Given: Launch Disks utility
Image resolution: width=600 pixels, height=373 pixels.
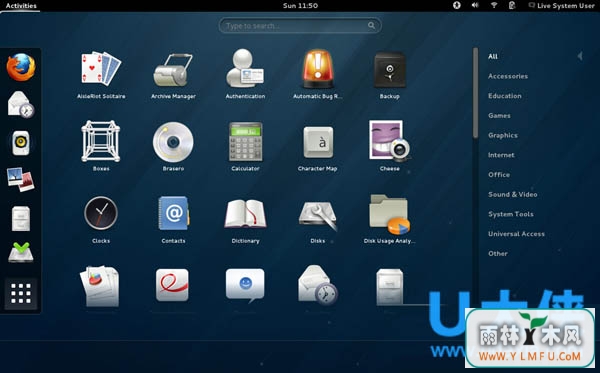Looking at the screenshot, I should pos(318,222).
